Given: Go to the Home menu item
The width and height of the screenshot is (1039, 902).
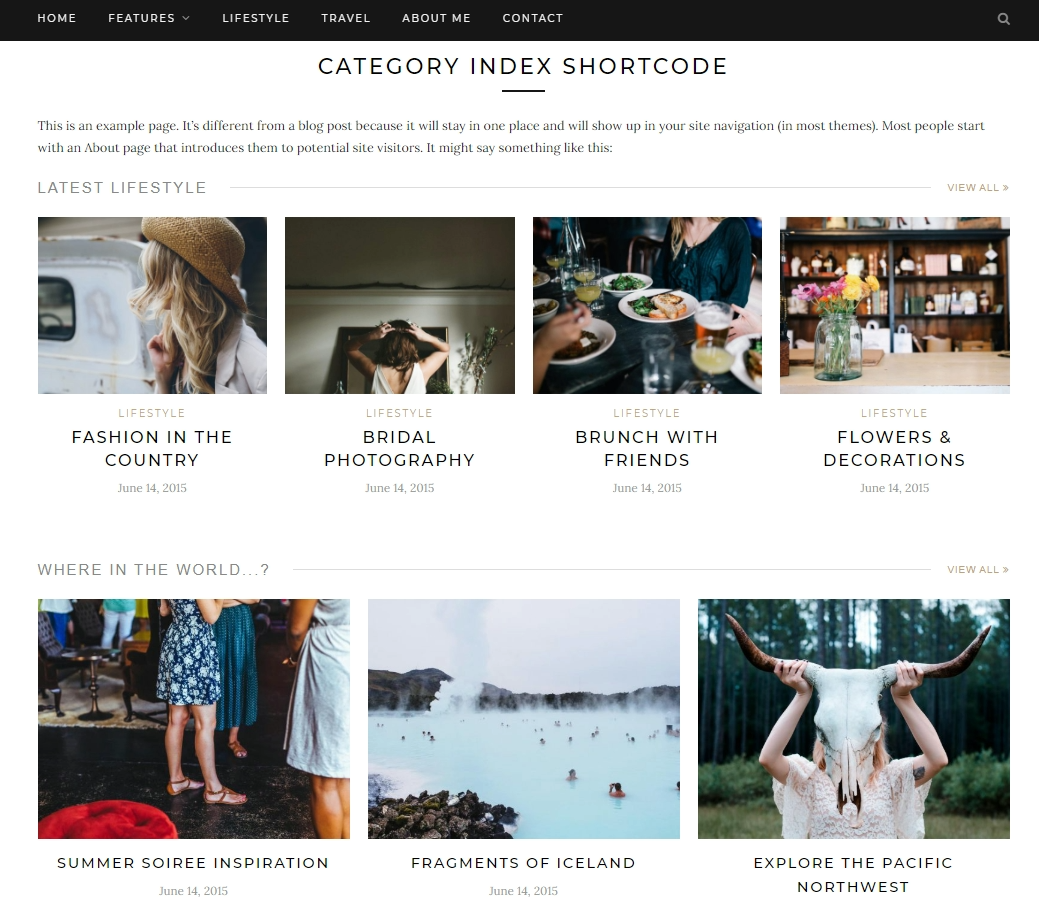Looking at the screenshot, I should pyautogui.click(x=56, y=18).
